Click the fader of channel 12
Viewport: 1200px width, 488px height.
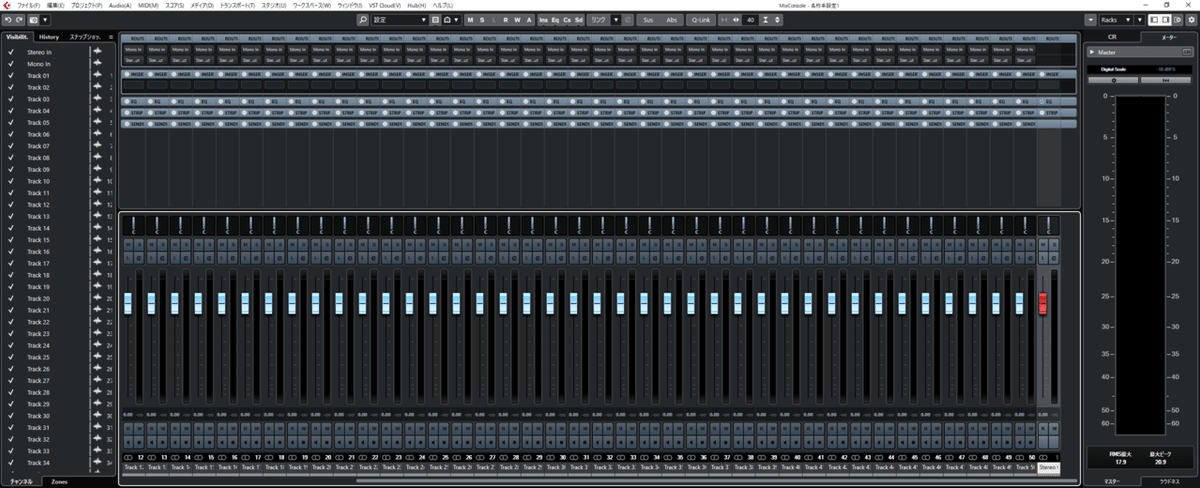click(127, 303)
